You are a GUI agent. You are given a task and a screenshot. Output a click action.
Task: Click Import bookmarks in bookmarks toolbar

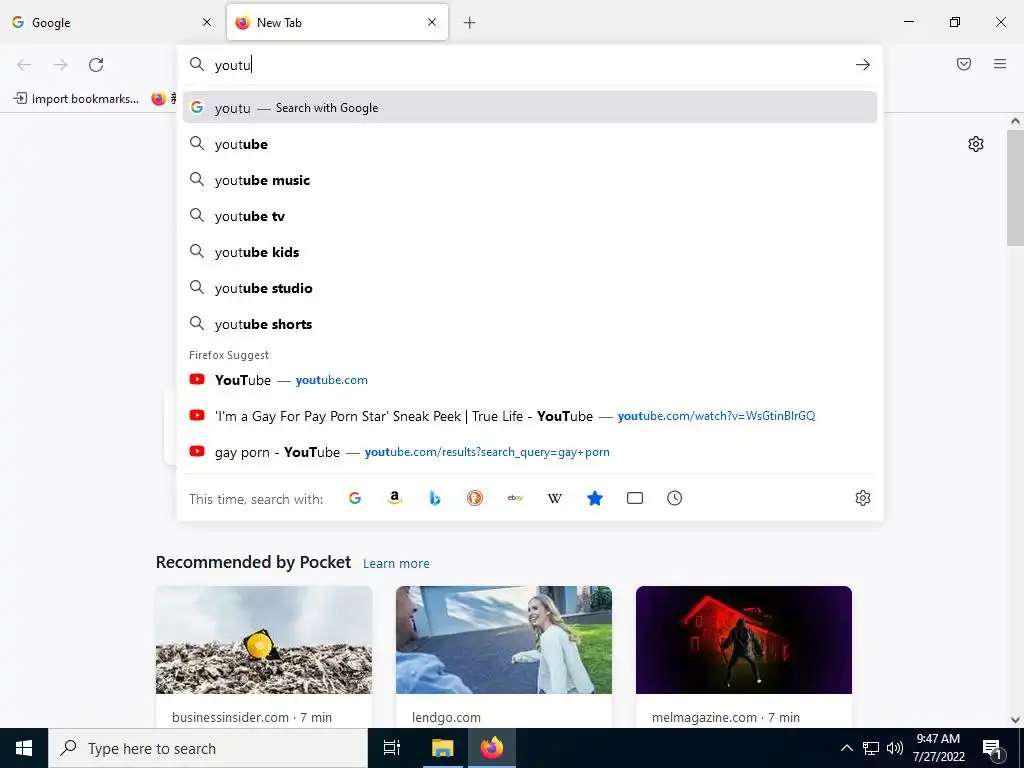(76, 99)
